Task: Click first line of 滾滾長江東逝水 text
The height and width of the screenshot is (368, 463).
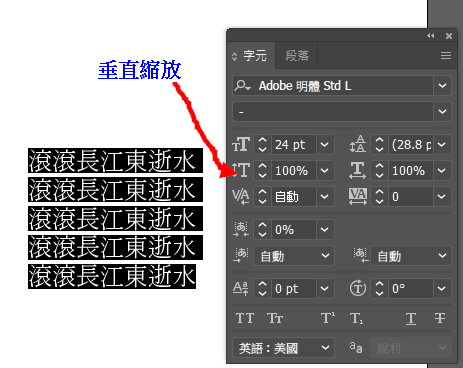Action: click(115, 161)
